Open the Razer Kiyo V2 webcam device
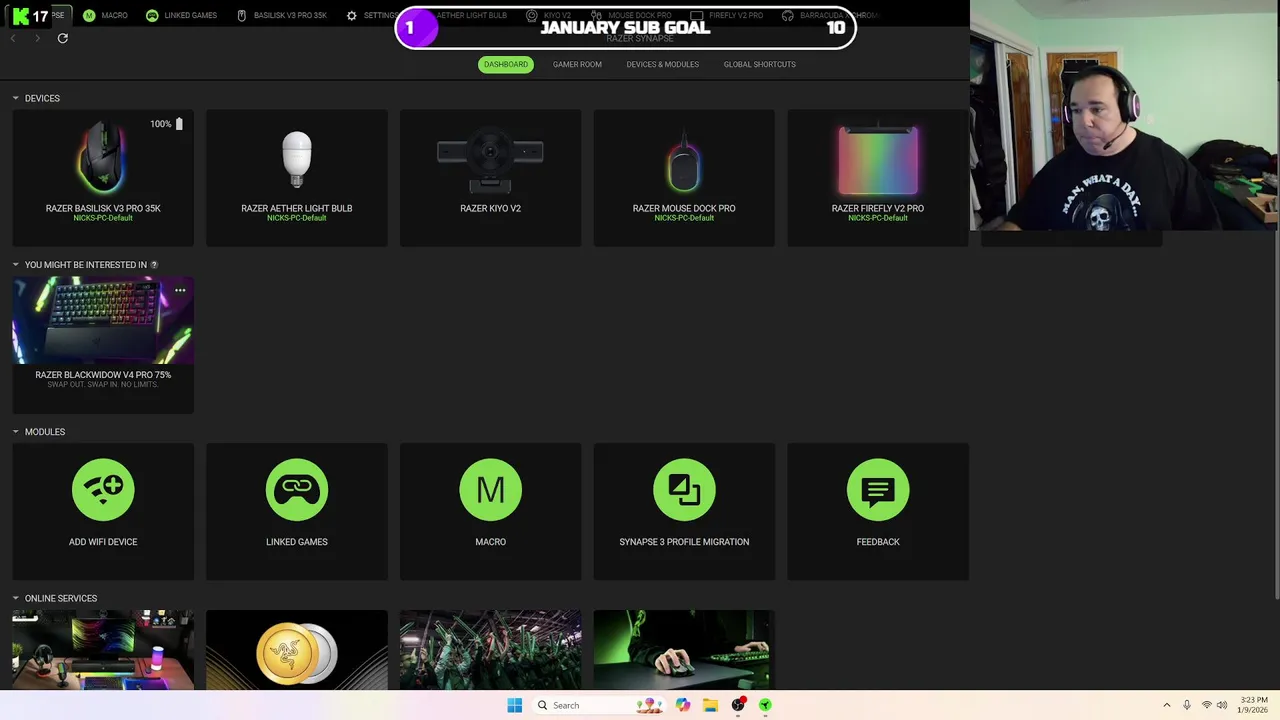The height and width of the screenshot is (720, 1280). 490,177
